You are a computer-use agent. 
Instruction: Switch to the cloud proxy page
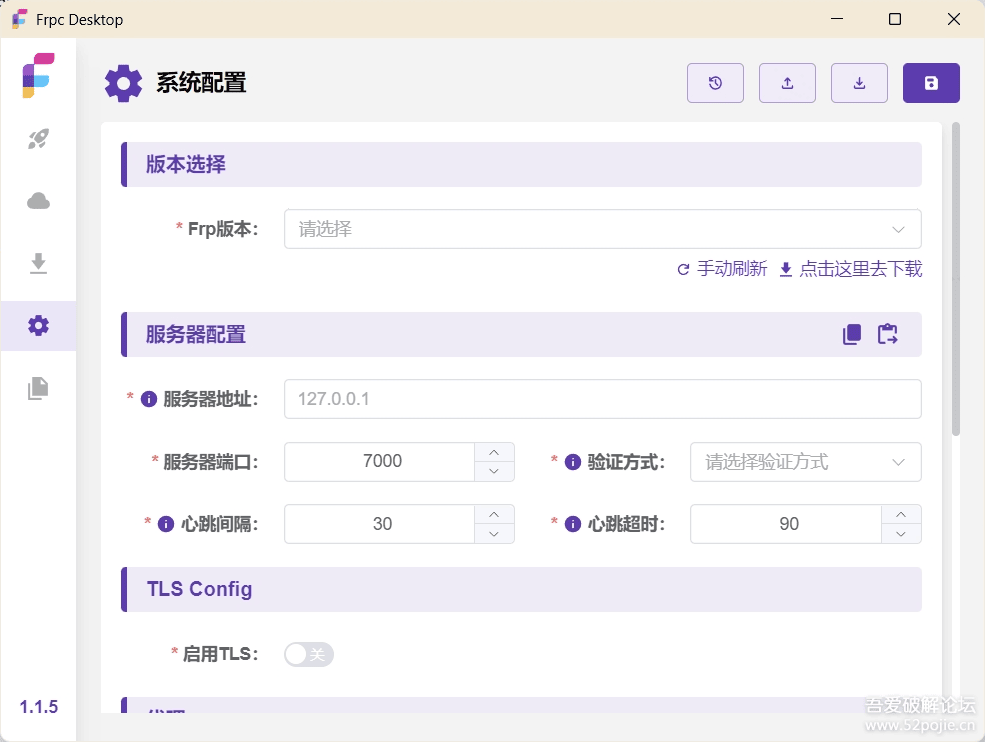coord(38,201)
